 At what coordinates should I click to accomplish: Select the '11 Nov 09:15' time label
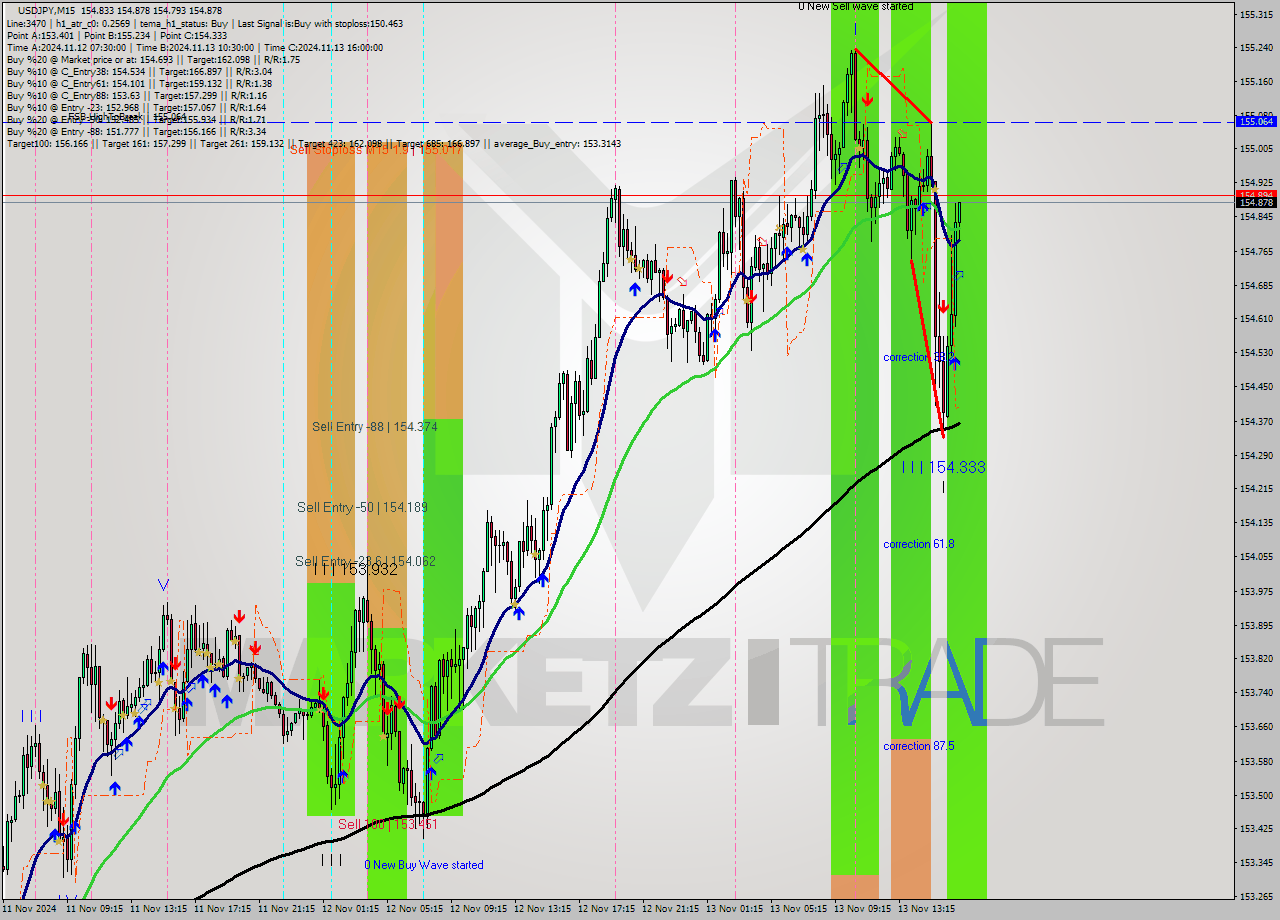pos(94,909)
